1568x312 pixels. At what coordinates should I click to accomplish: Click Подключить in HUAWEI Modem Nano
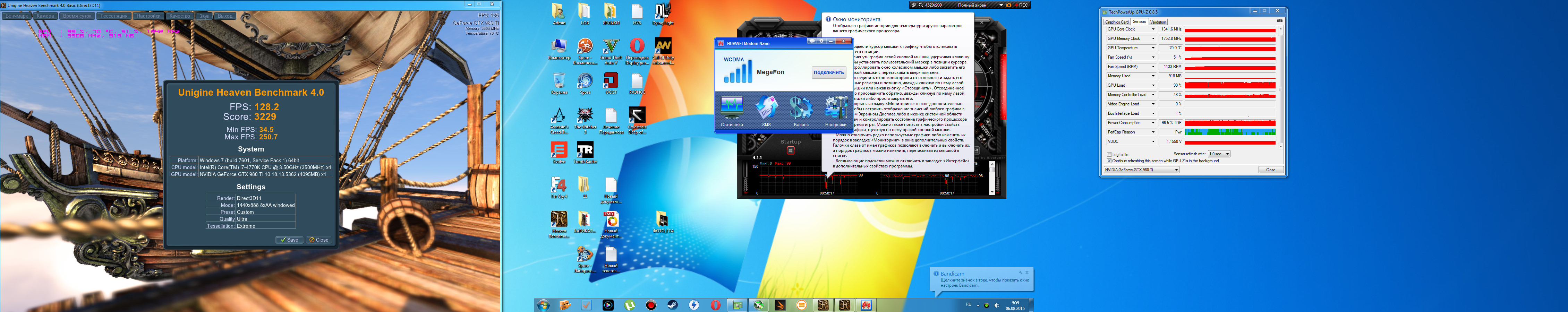828,72
